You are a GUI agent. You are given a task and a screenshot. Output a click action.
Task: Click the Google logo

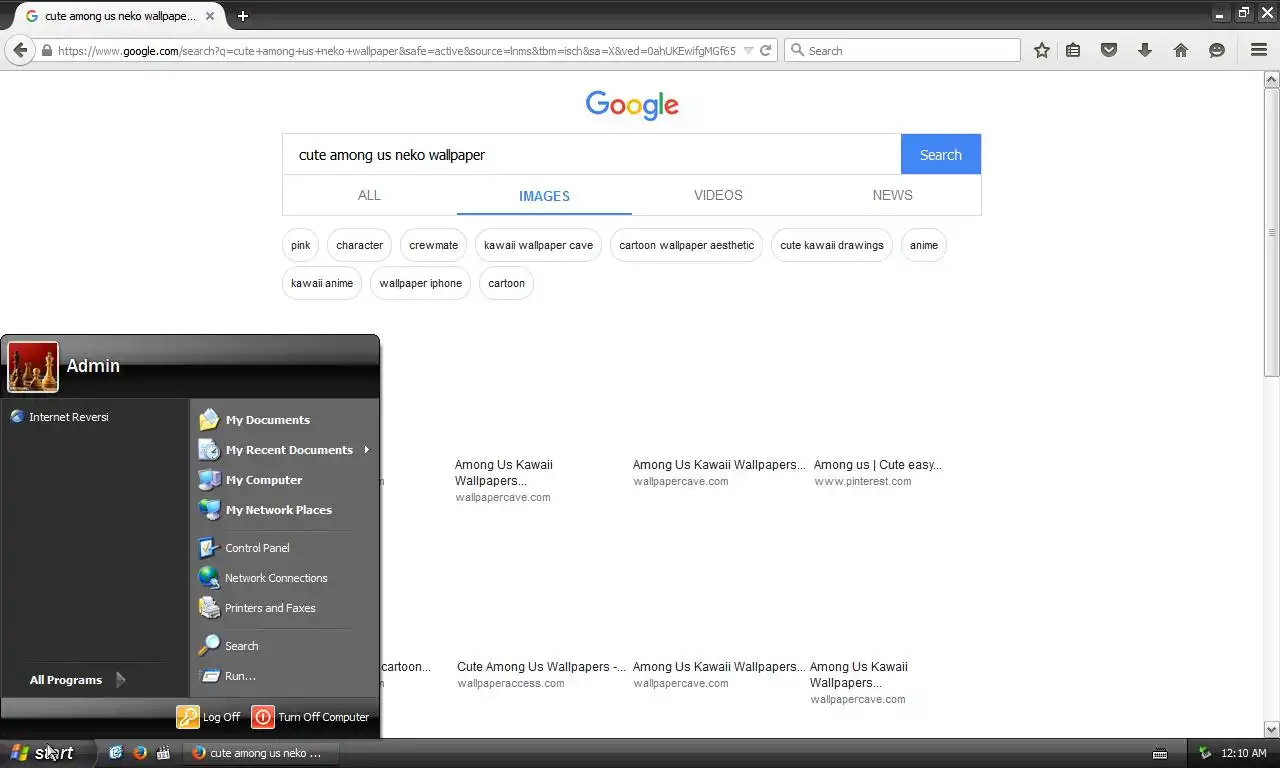coord(632,105)
